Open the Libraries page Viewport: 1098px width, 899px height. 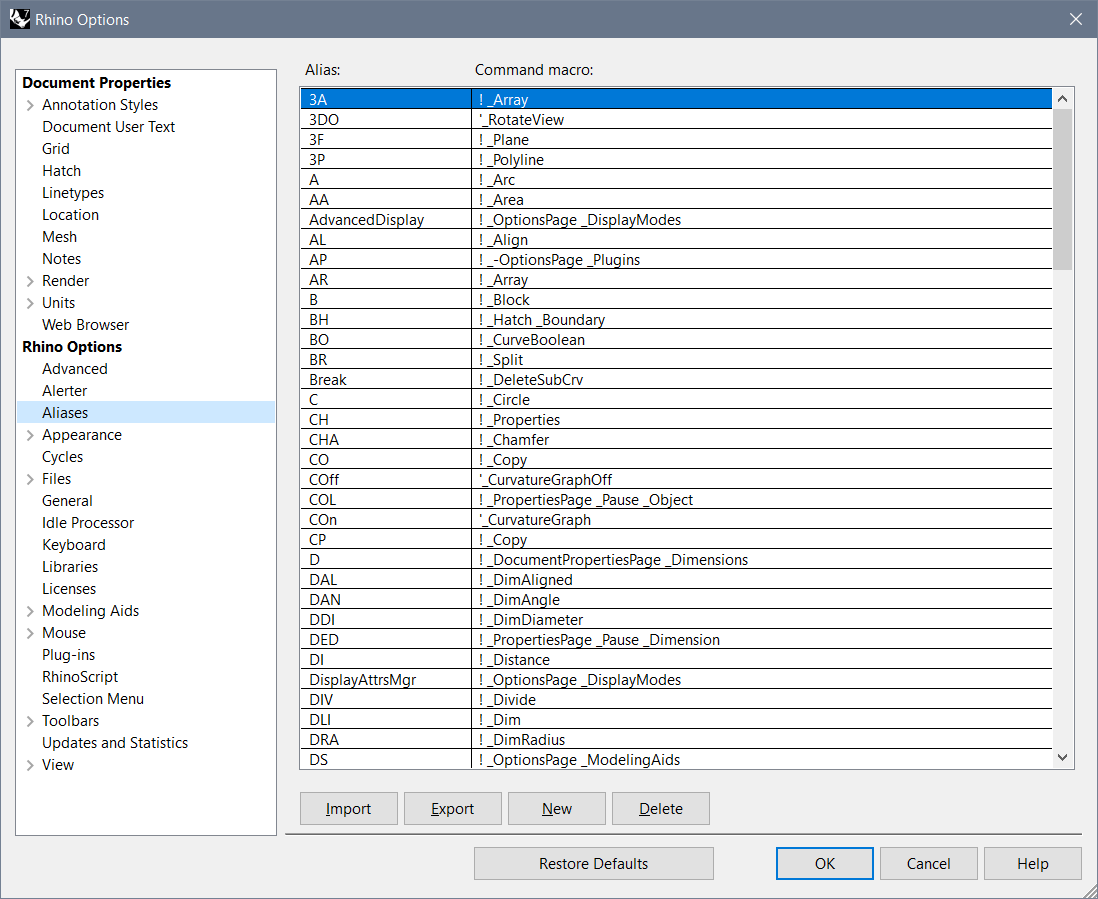[x=70, y=567]
